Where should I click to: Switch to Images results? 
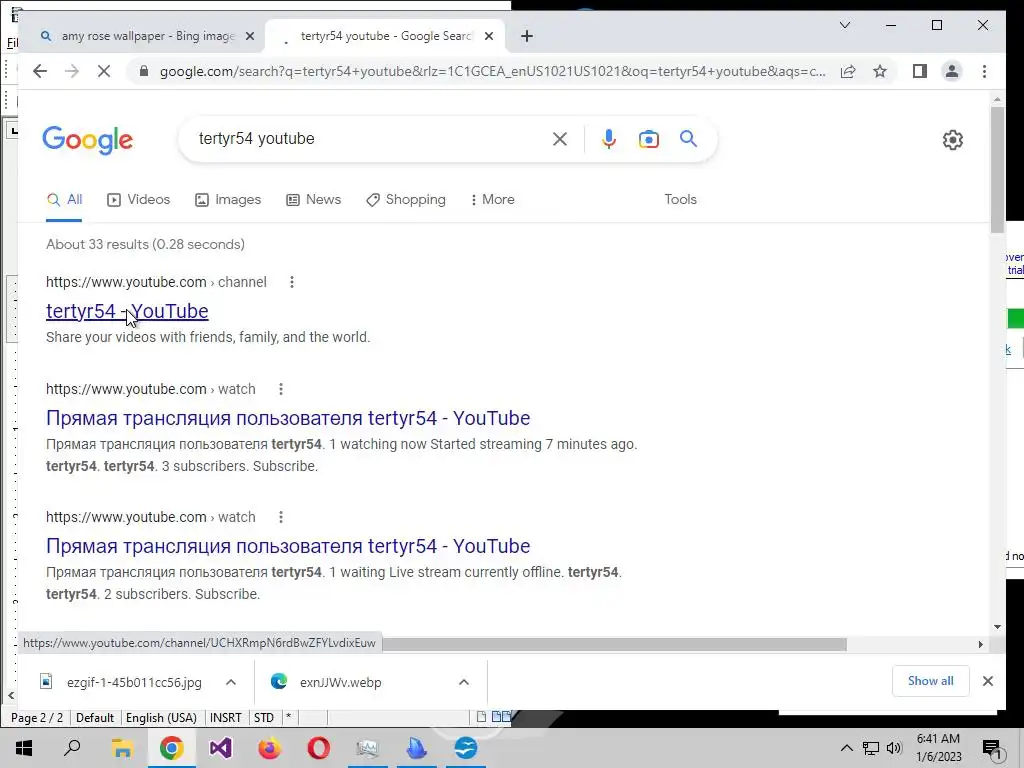coord(228,199)
